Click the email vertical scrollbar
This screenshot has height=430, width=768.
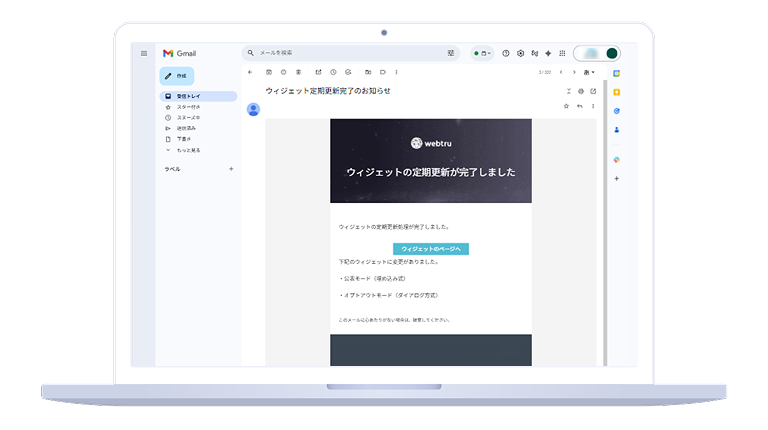click(x=605, y=223)
